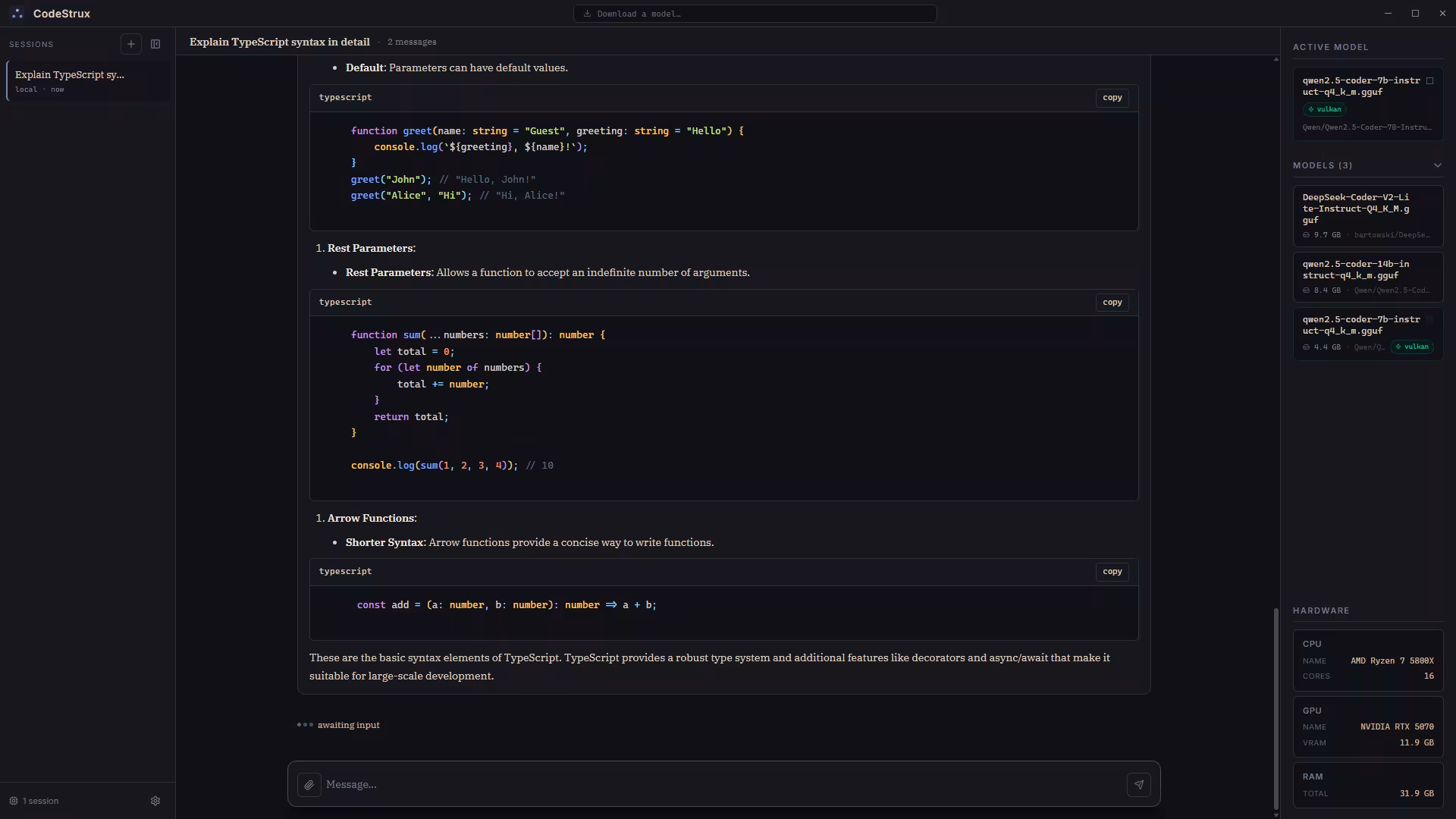Collapse the Models (3) list chevron

pyautogui.click(x=1437, y=165)
